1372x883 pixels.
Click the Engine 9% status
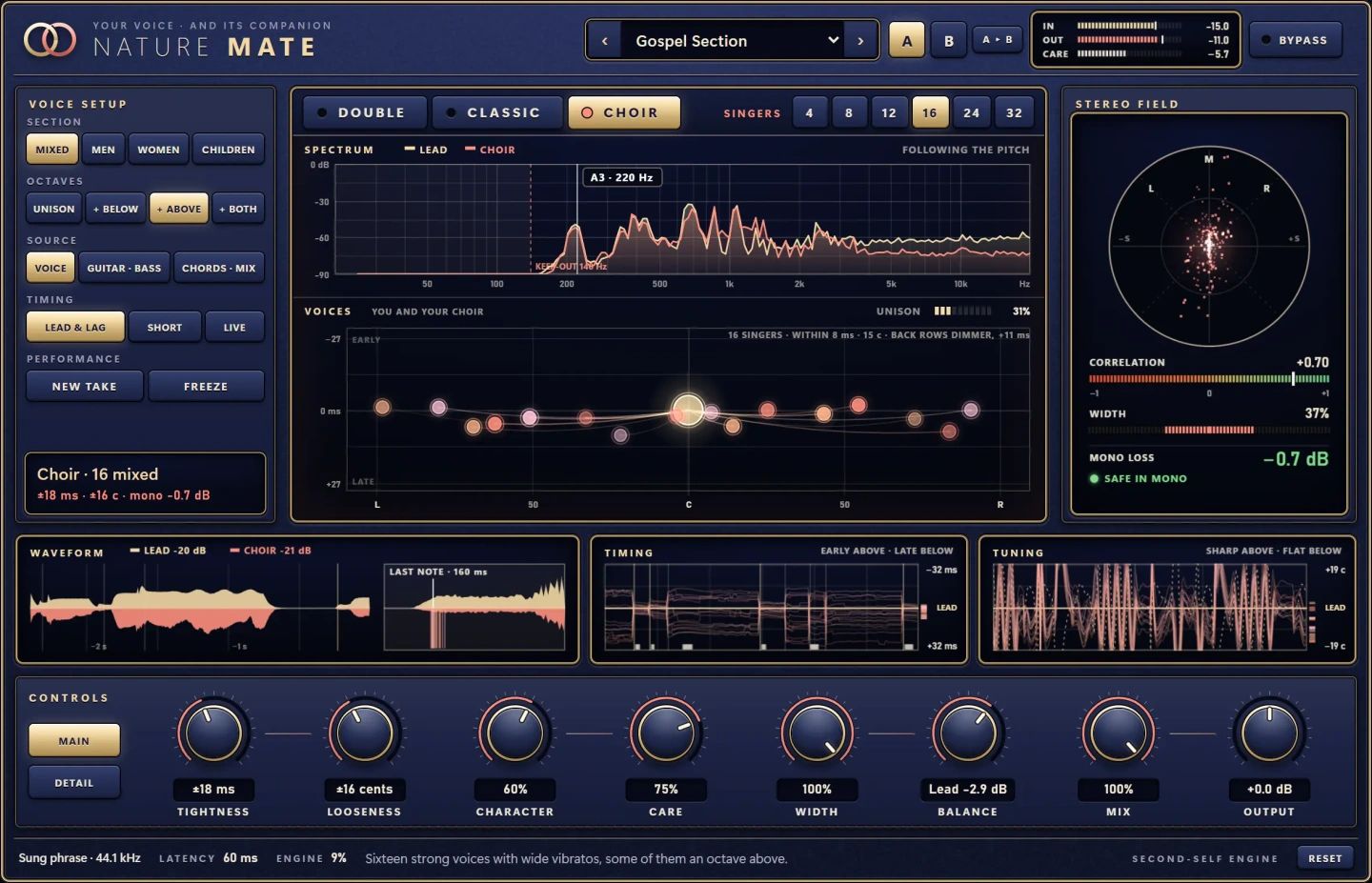[312, 858]
